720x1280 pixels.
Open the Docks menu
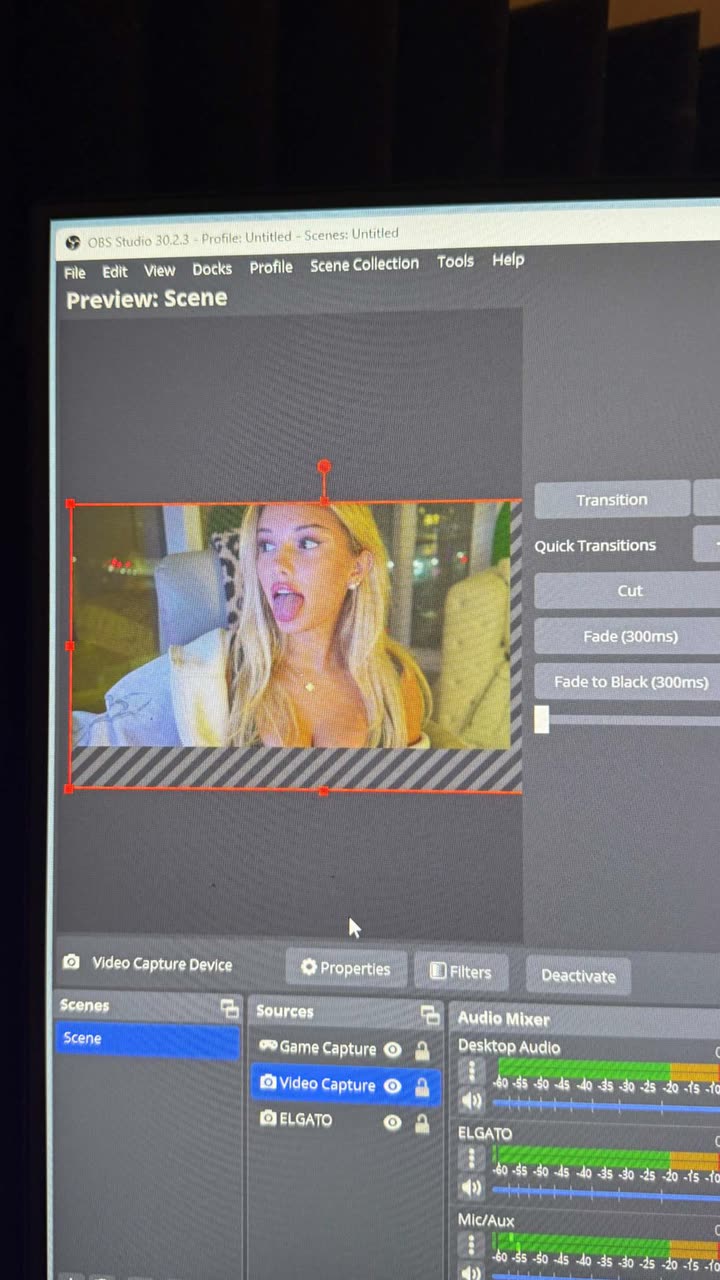(212, 268)
